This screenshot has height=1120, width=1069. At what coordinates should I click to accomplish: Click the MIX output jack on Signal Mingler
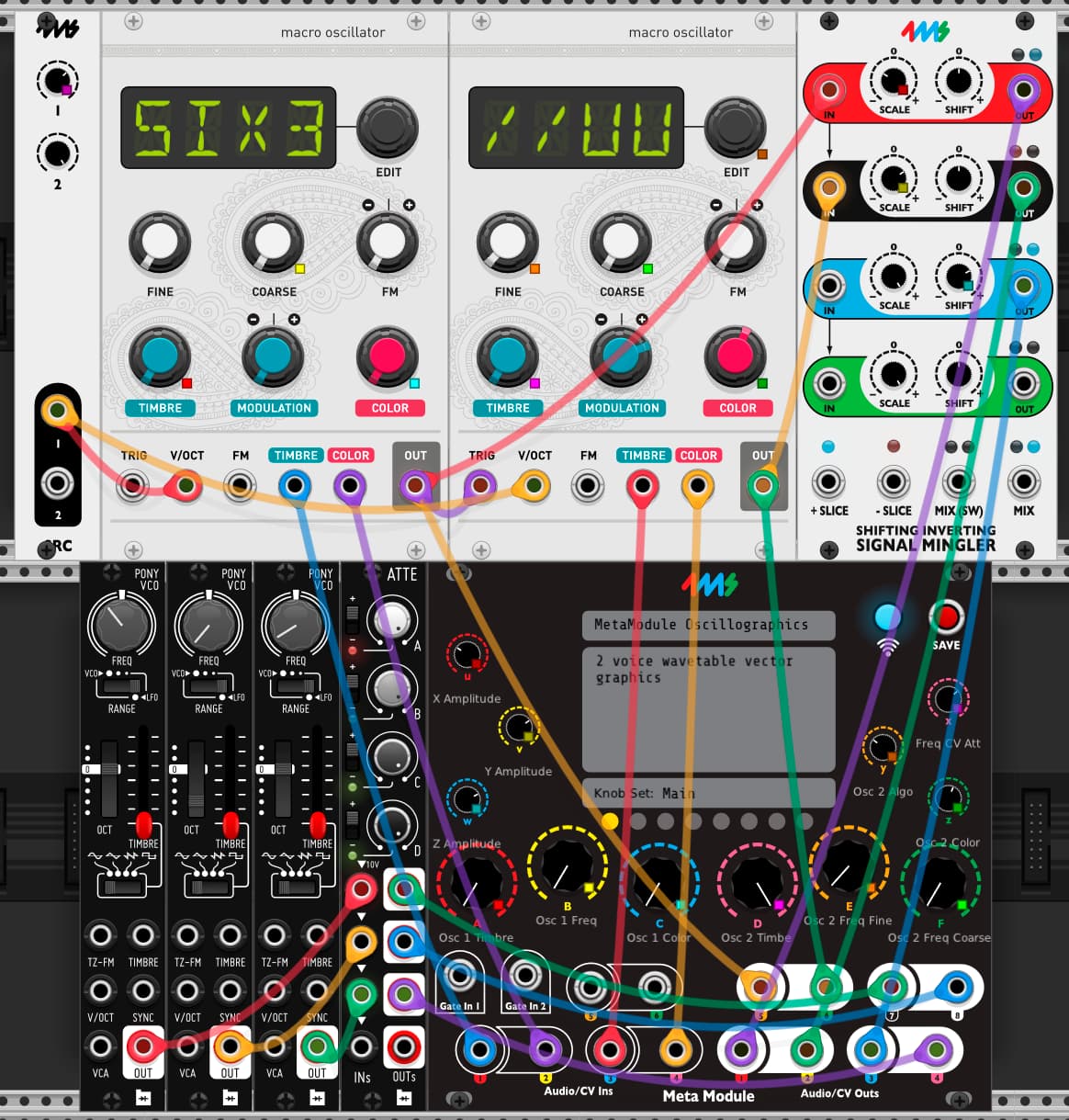(x=1023, y=481)
